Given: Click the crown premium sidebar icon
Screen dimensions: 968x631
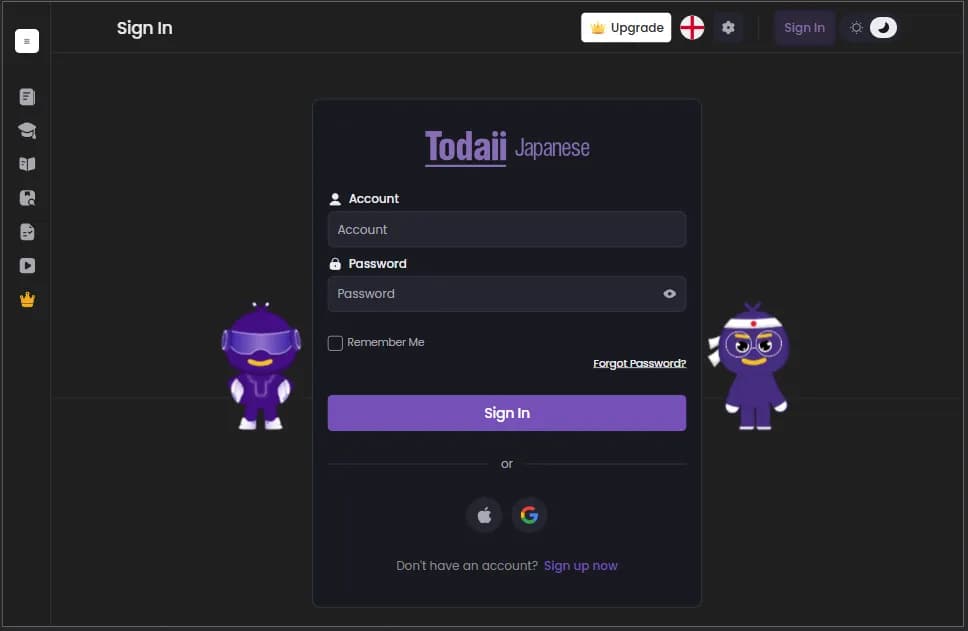Looking at the screenshot, I should 27,299.
